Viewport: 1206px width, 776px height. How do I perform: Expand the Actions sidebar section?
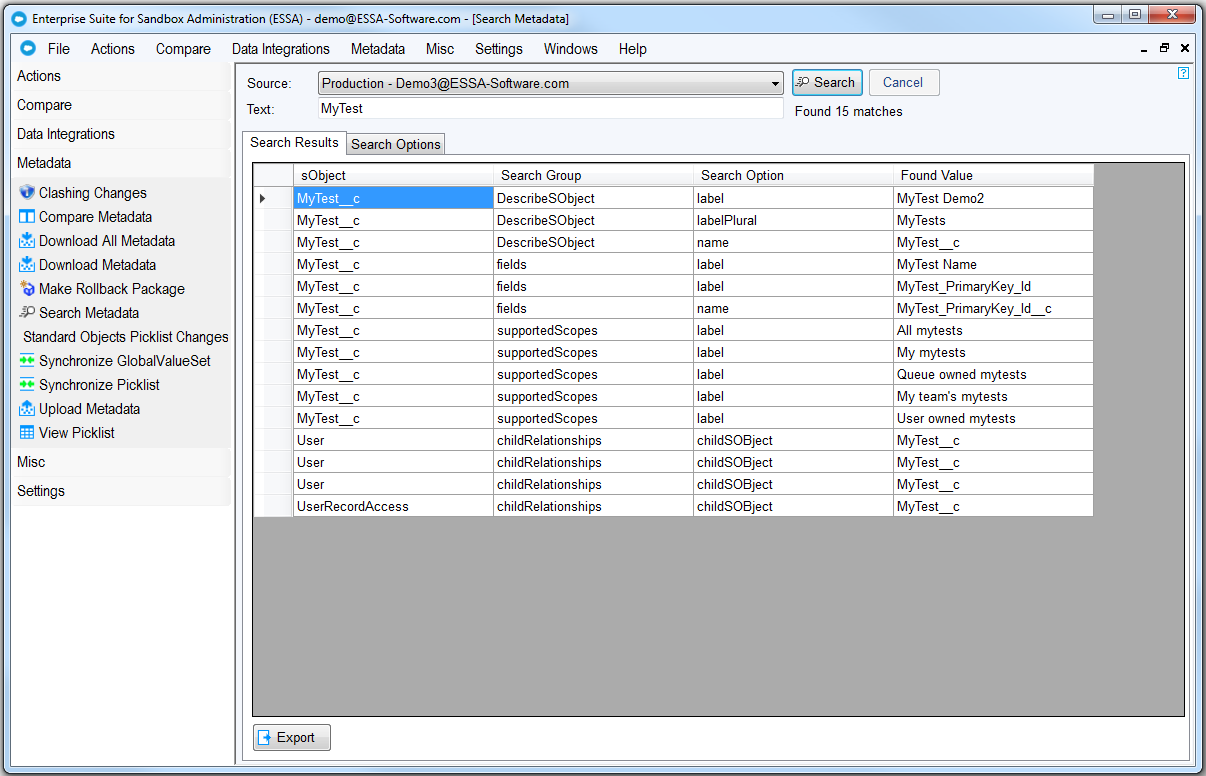(x=121, y=76)
